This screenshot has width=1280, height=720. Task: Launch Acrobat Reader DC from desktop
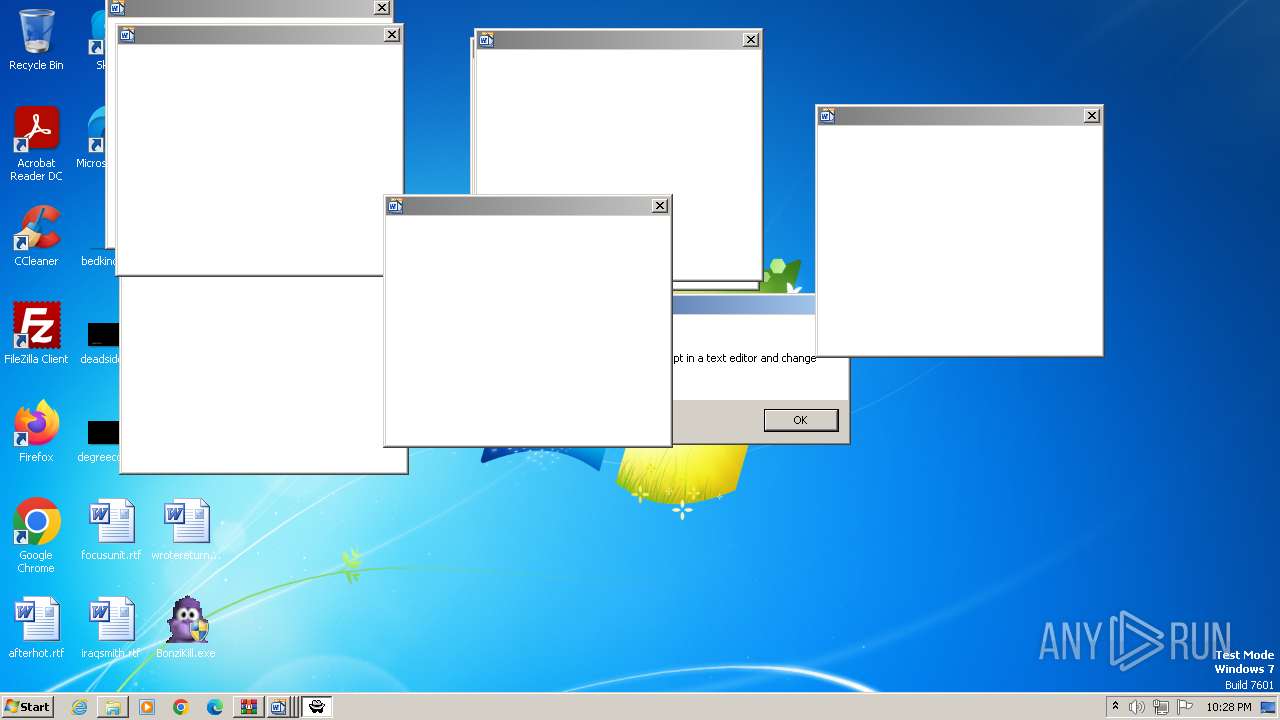coord(36,144)
